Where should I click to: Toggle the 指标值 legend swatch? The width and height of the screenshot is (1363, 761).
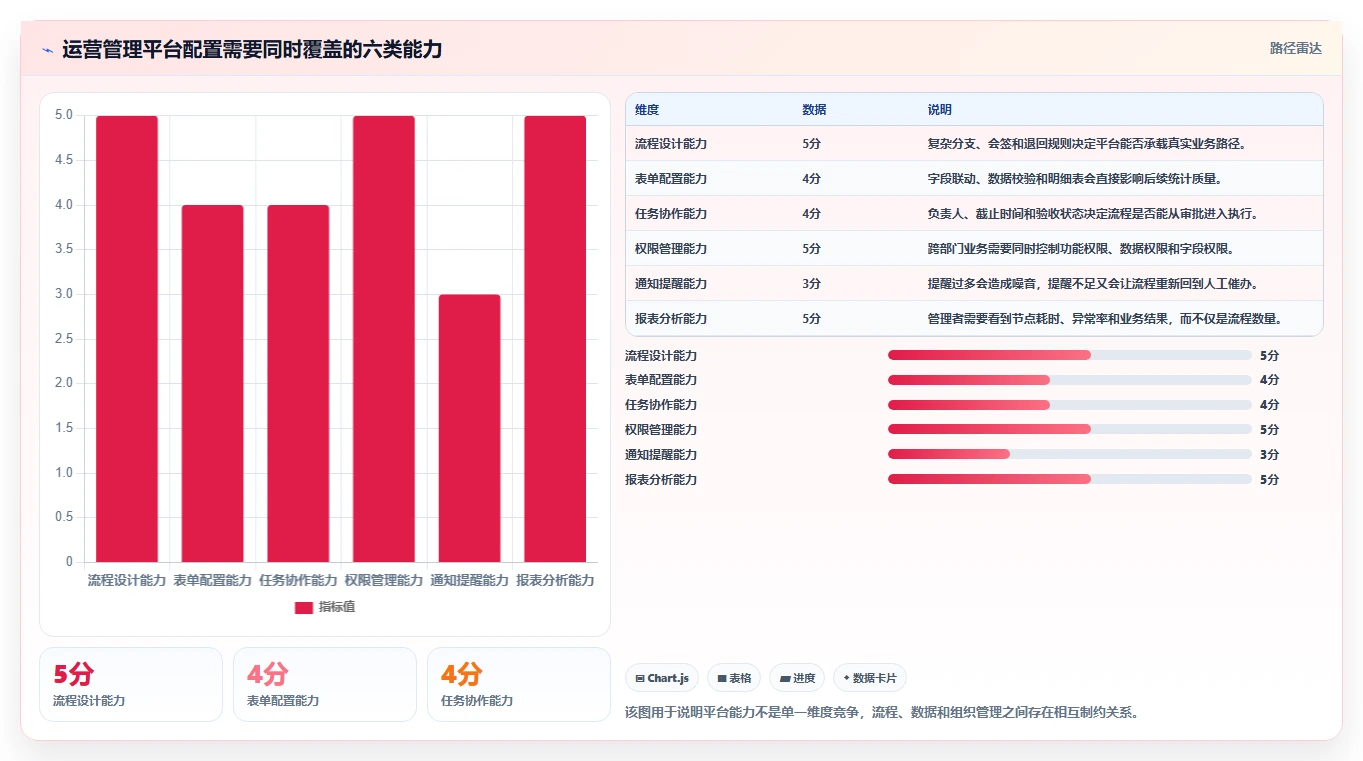pyautogui.click(x=304, y=607)
